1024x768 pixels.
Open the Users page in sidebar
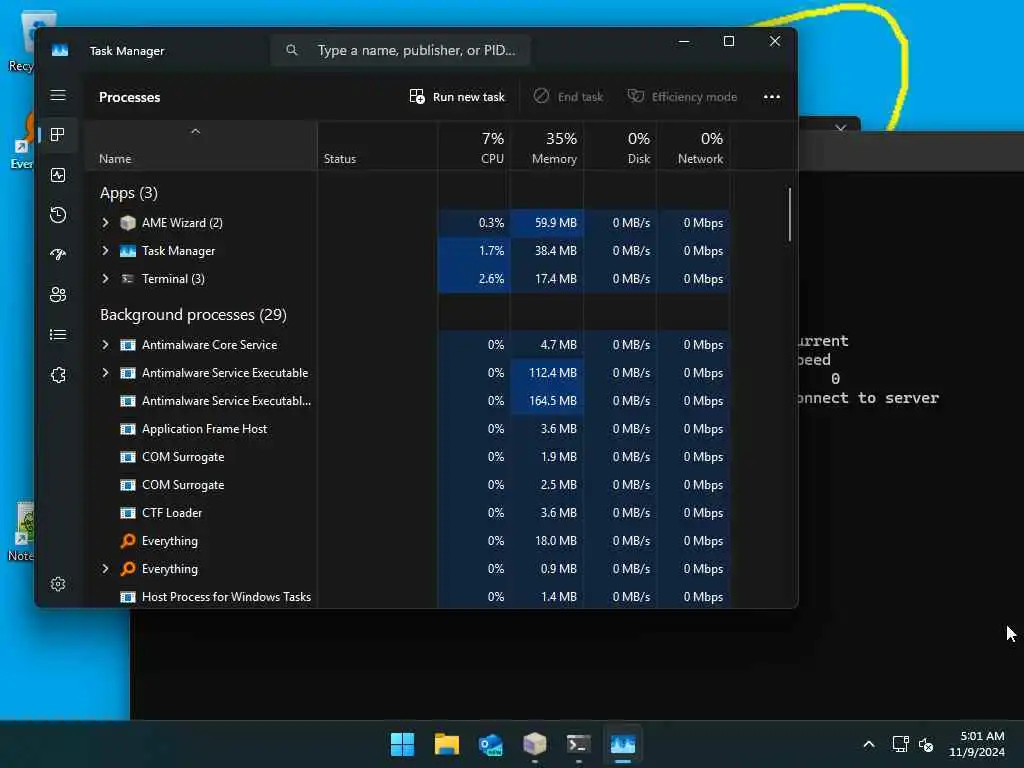[58, 295]
